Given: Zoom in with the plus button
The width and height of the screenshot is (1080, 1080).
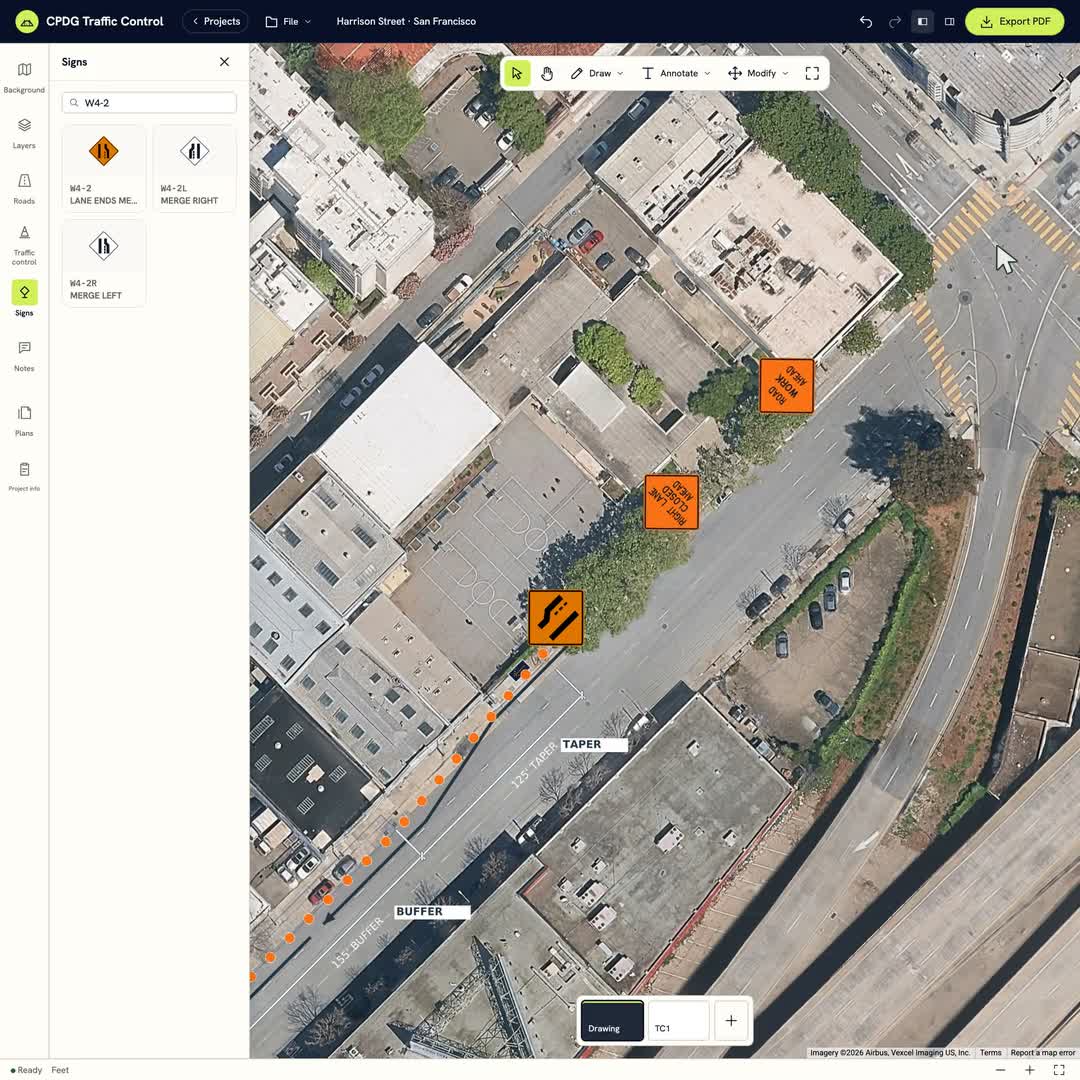Looking at the screenshot, I should coord(1029,1070).
